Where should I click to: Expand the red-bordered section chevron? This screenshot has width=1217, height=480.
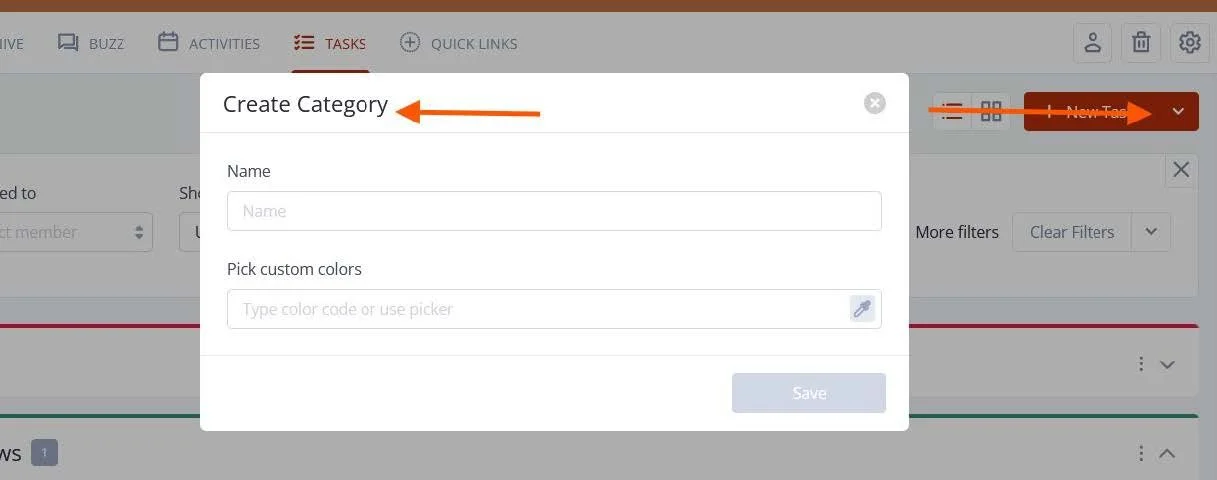(1167, 365)
